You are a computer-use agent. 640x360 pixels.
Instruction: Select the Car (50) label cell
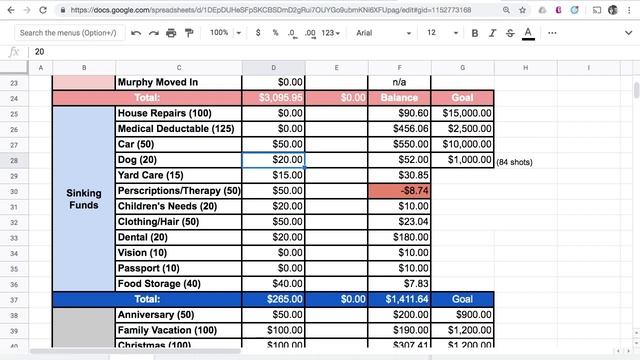click(178, 144)
